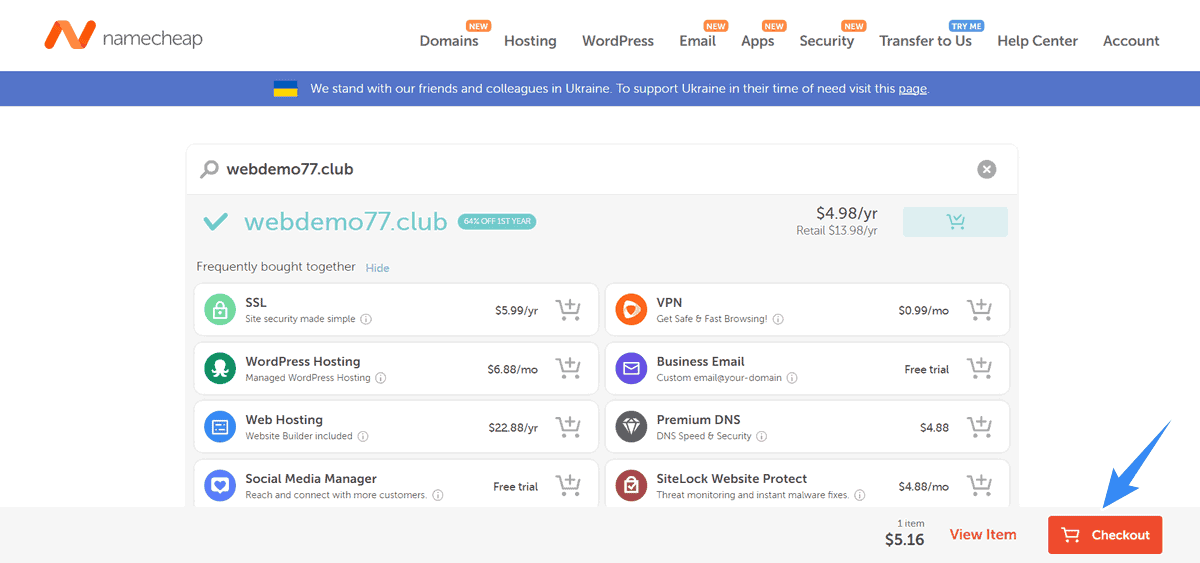Show info for VPN description

click(x=778, y=320)
